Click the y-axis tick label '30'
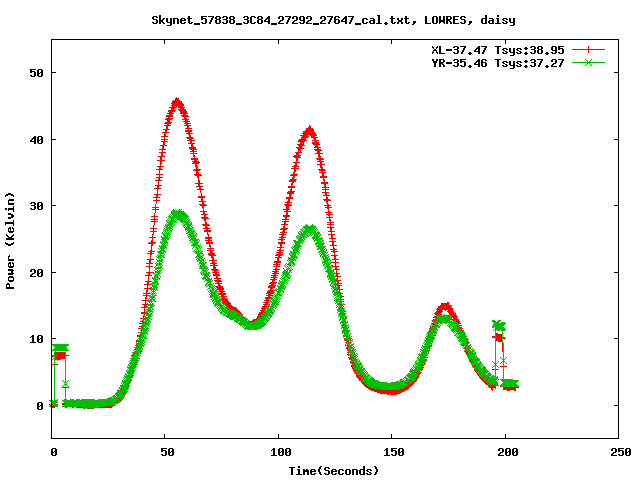The width and height of the screenshot is (640, 480). click(36, 206)
